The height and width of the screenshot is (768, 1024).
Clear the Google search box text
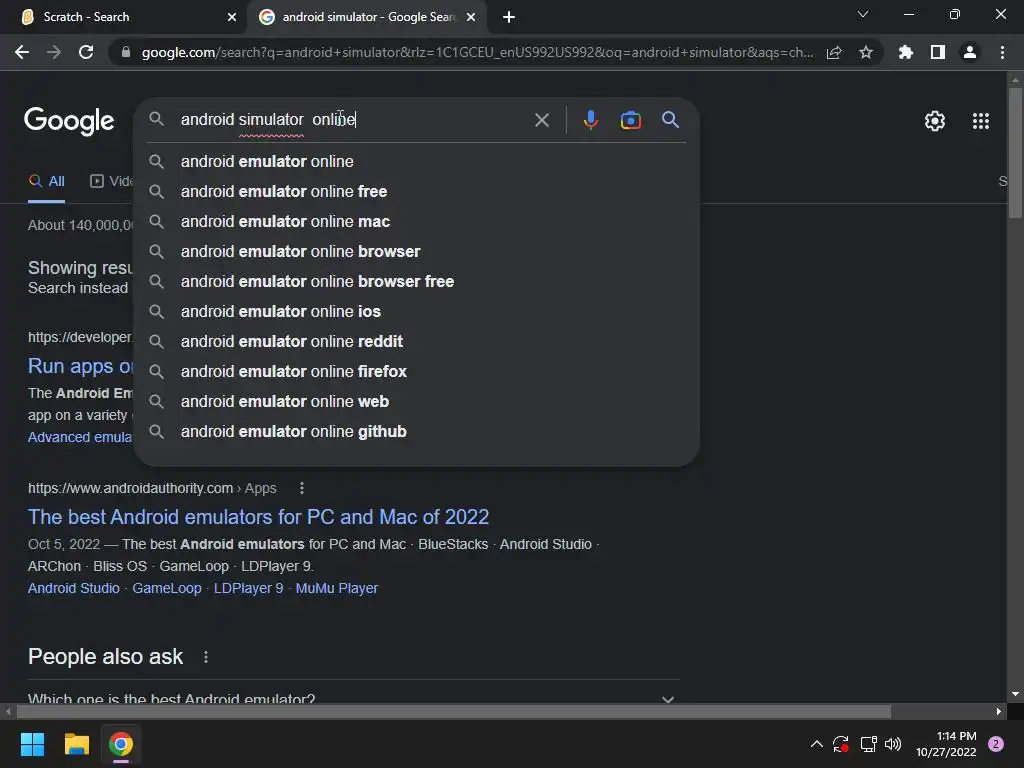coord(541,120)
